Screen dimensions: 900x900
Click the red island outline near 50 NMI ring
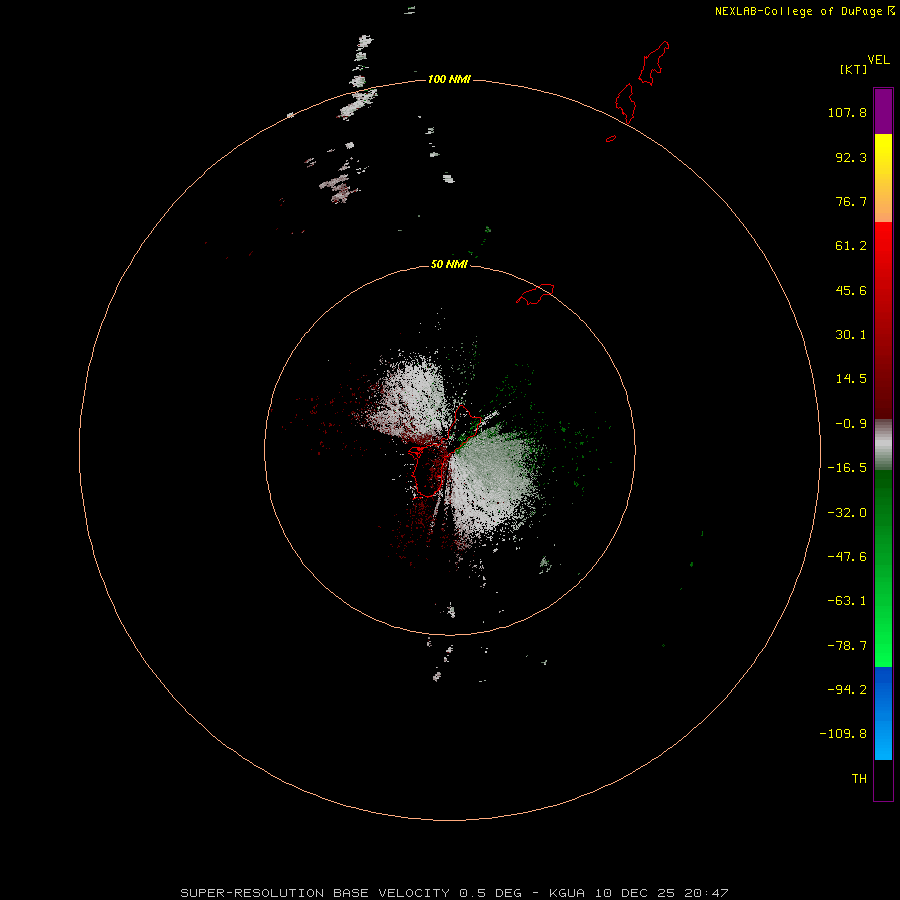click(x=535, y=294)
